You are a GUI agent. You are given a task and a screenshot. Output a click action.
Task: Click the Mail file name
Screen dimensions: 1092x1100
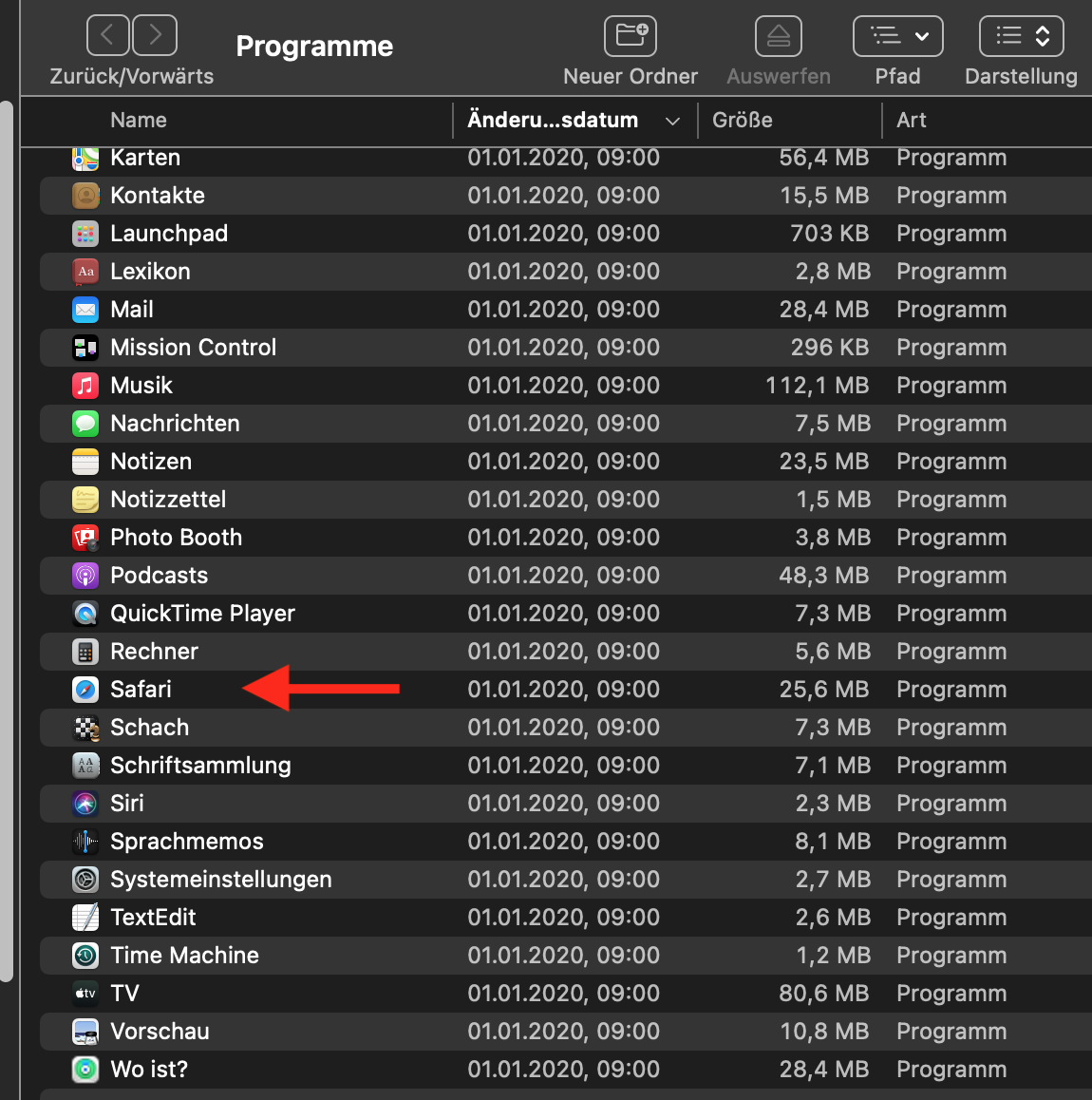click(x=132, y=310)
